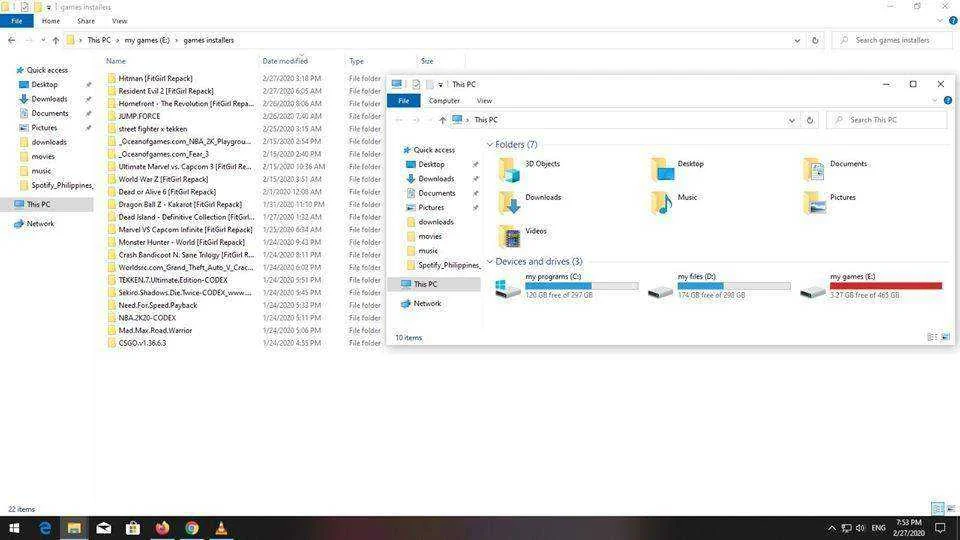This screenshot has height=540, width=960.
Task: Open the Music folder in This PC
Action: coord(673,203)
